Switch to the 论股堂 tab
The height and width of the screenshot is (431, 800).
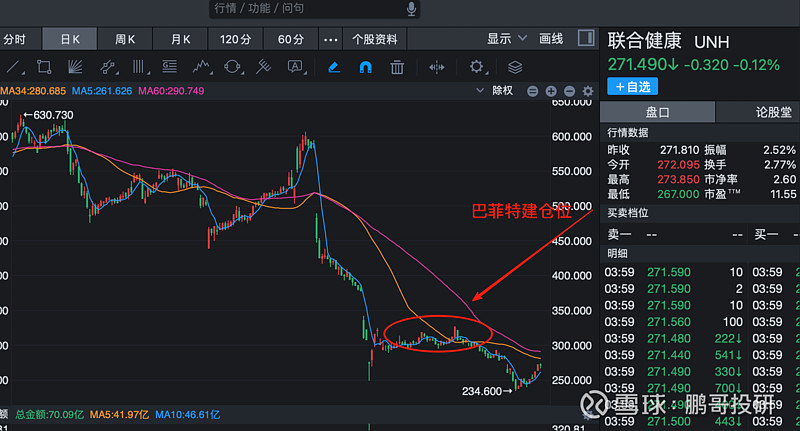(x=758, y=112)
